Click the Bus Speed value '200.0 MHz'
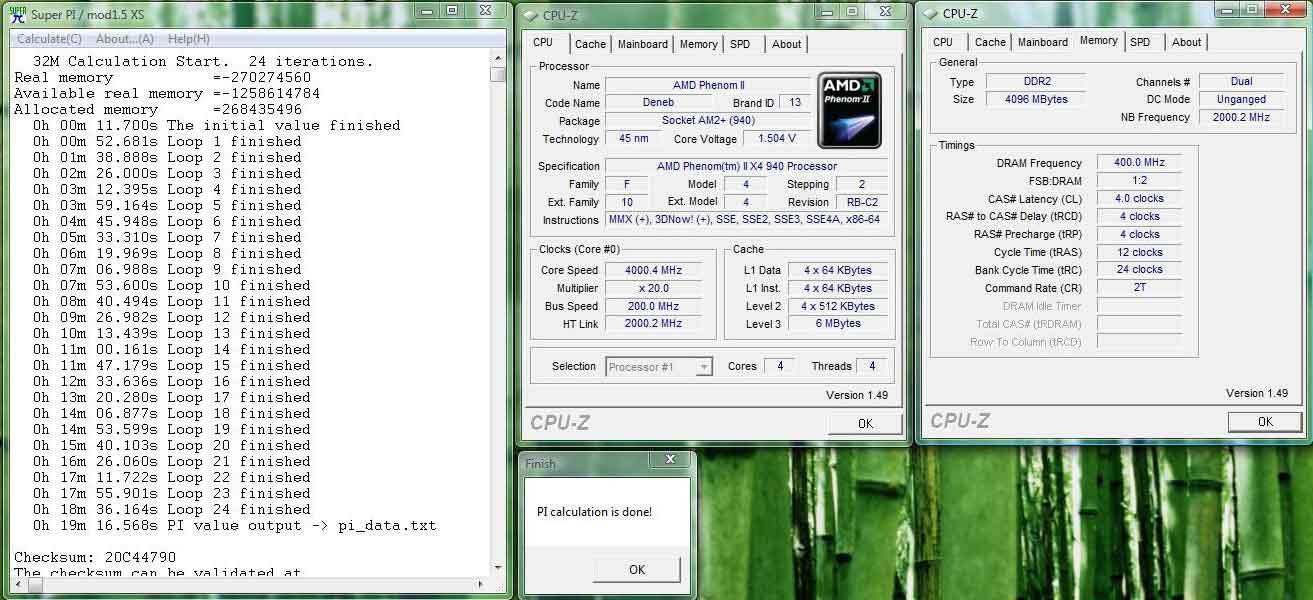Viewport: 1313px width, 600px height. click(x=654, y=306)
